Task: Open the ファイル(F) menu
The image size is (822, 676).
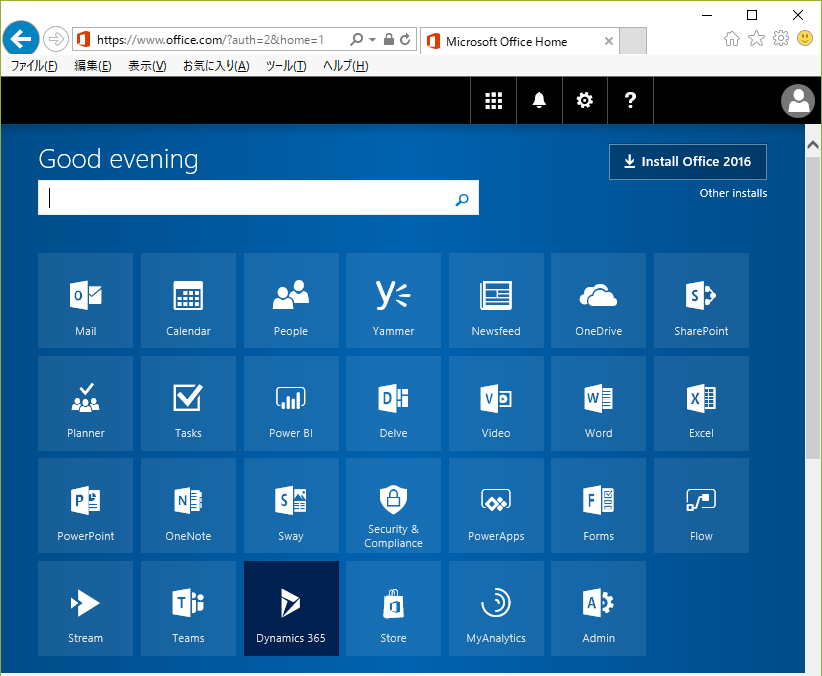Action: coord(33,66)
